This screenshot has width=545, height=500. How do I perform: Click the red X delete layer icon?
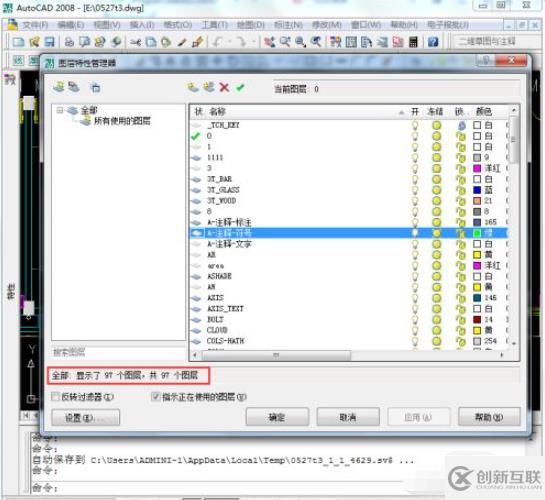225,87
